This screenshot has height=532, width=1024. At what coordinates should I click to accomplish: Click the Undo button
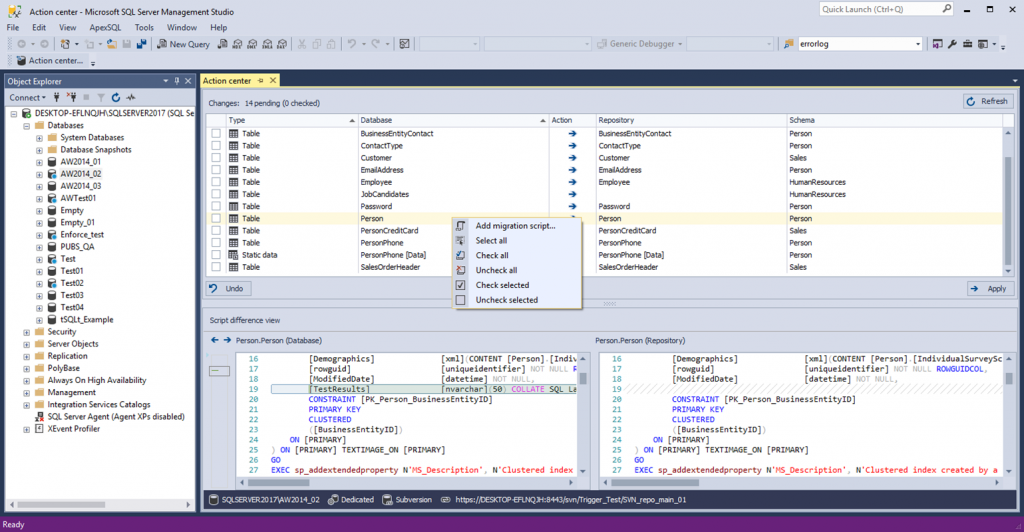[x=228, y=288]
